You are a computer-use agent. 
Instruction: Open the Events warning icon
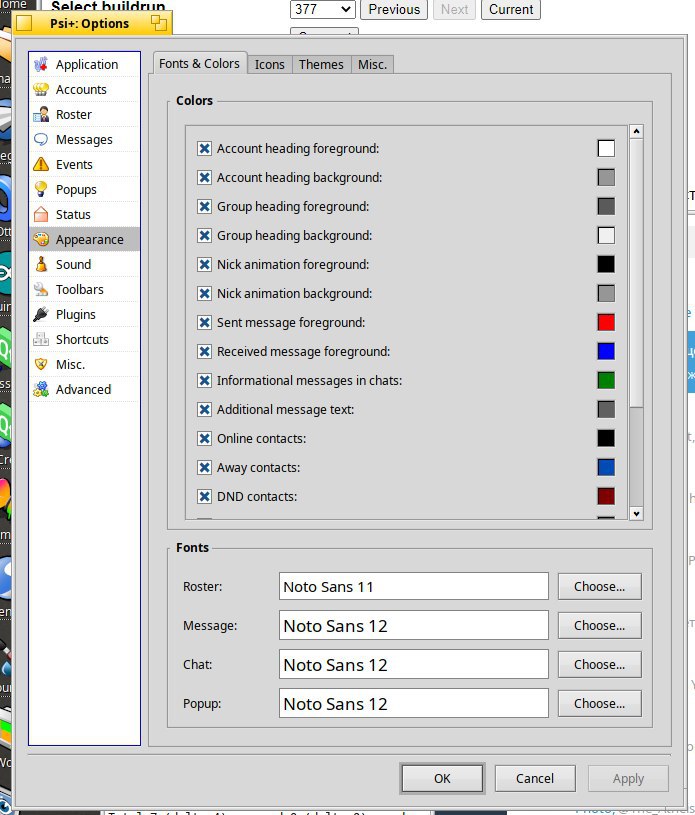[x=41, y=164]
